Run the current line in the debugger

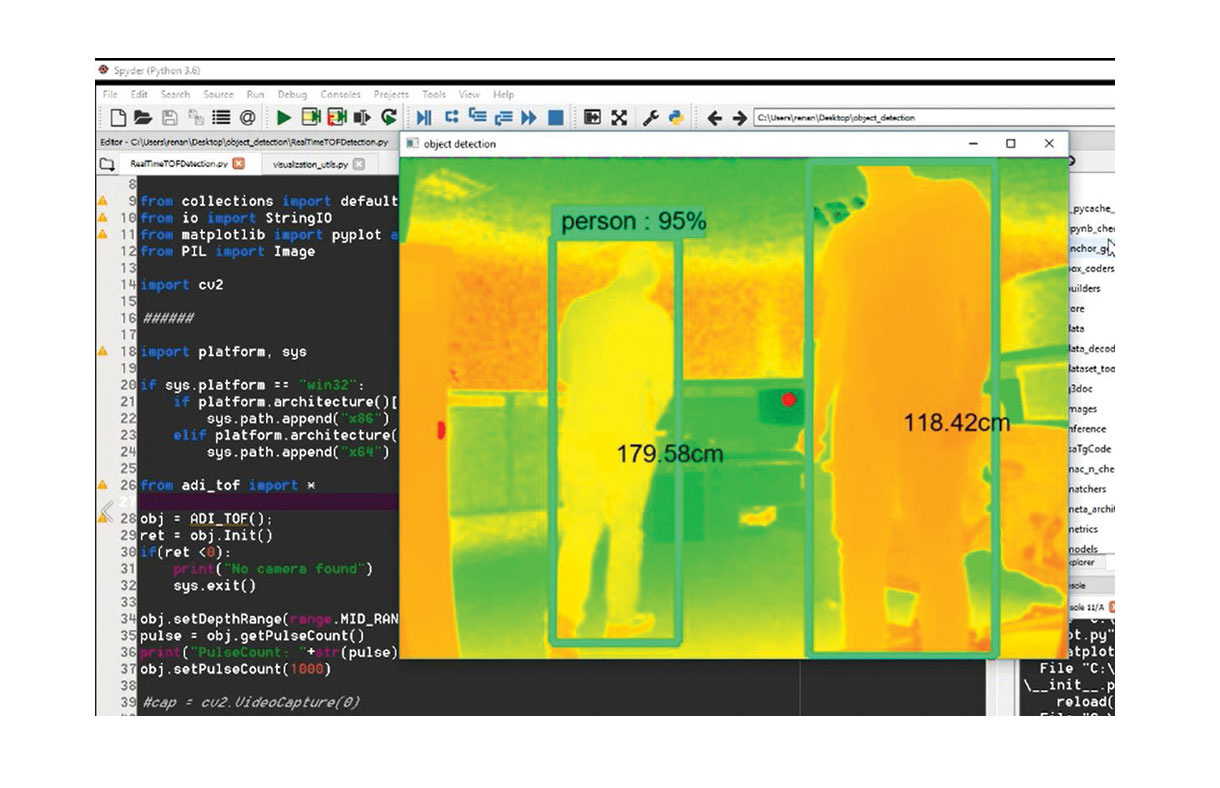pos(451,118)
